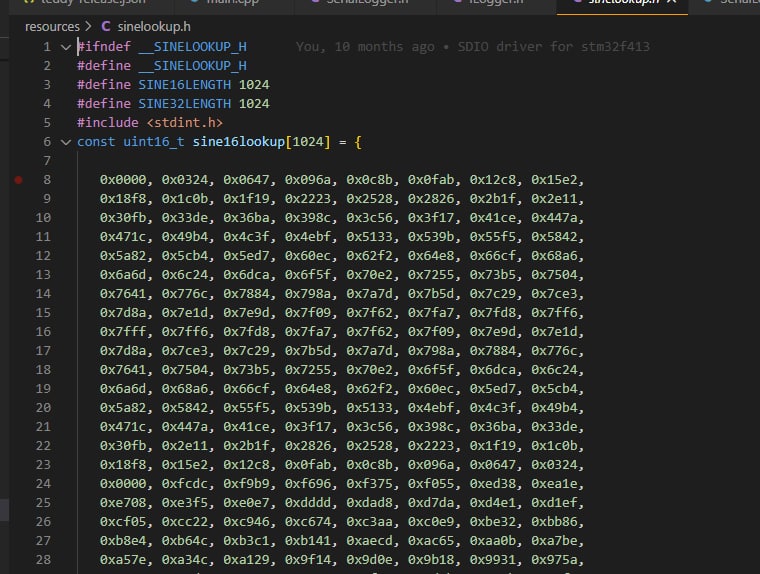Open the resources breadcrumb folder

[52, 26]
